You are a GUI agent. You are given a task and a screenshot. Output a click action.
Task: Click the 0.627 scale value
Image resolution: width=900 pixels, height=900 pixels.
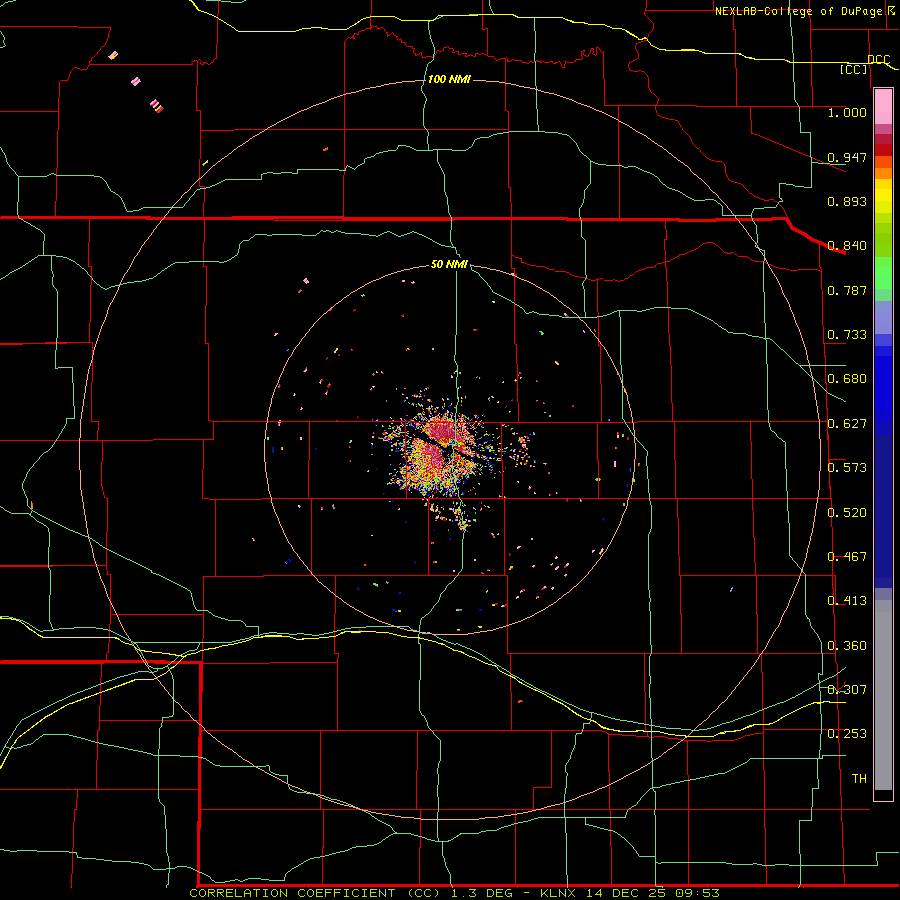(x=847, y=424)
